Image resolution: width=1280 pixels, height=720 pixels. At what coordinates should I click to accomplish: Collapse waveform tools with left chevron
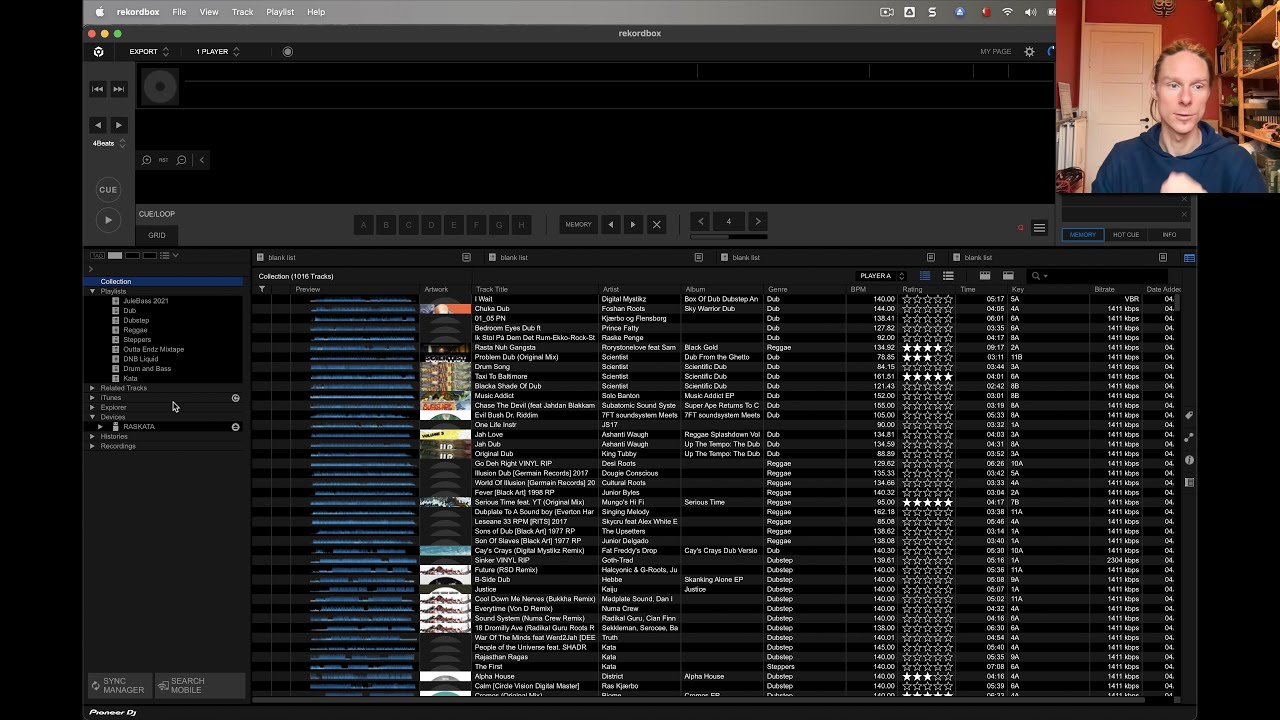(201, 160)
